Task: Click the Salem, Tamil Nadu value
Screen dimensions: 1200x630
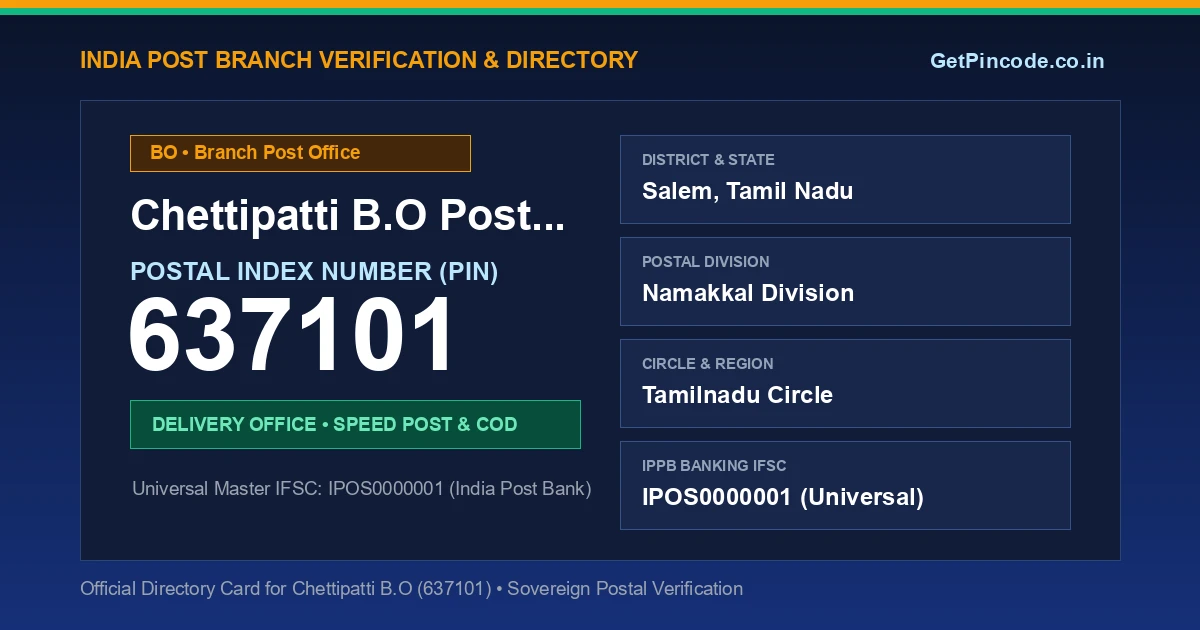Action: [x=747, y=191]
